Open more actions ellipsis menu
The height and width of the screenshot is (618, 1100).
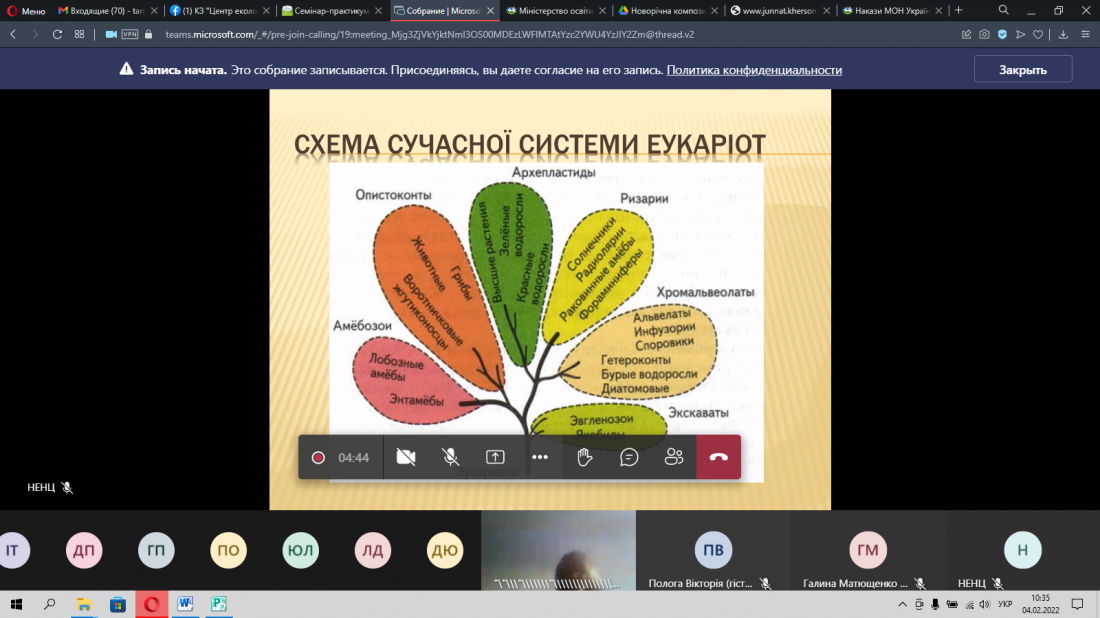tap(539, 457)
